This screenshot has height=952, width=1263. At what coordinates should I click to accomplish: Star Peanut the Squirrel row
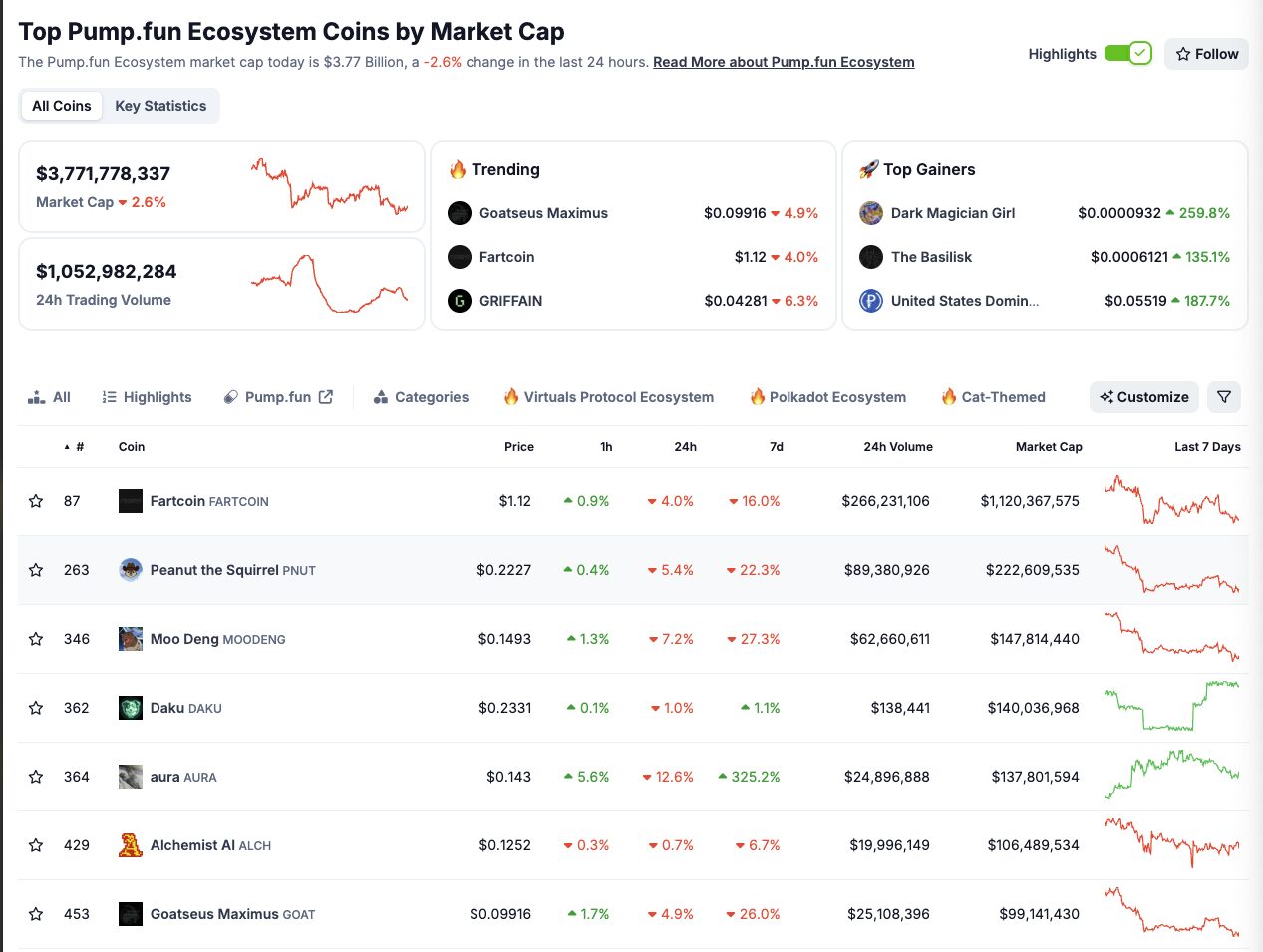[x=35, y=570]
